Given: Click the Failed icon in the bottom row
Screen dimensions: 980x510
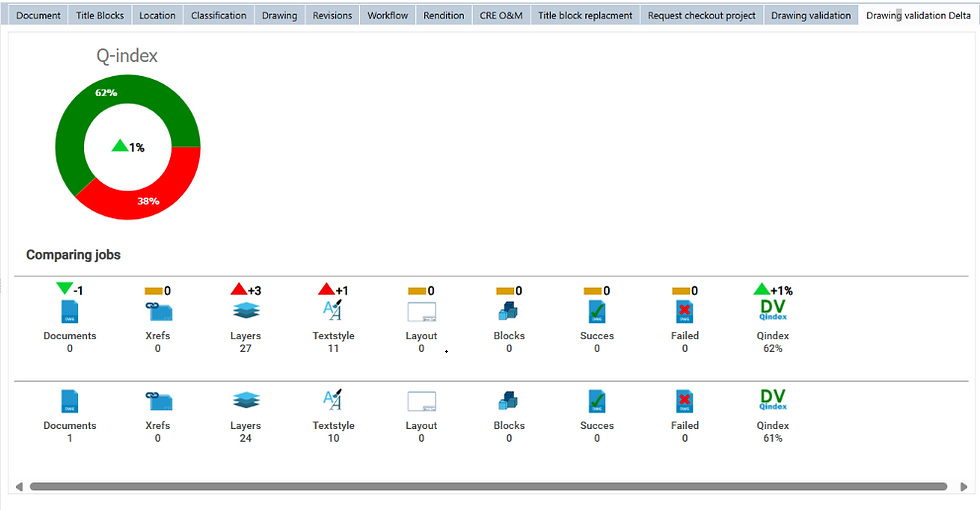Looking at the screenshot, I should [685, 401].
